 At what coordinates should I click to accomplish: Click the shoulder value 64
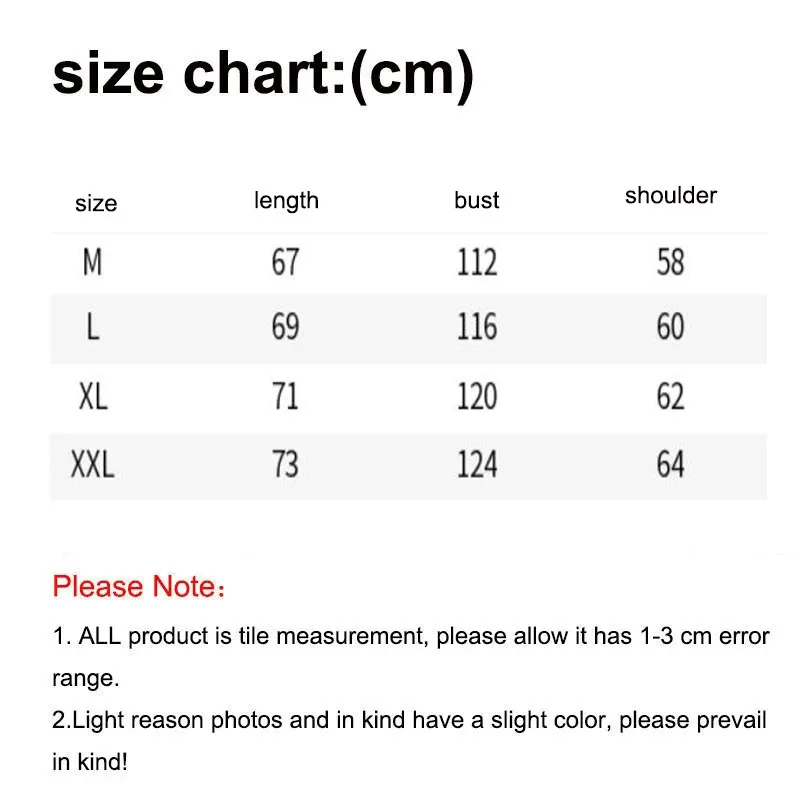[x=670, y=464]
